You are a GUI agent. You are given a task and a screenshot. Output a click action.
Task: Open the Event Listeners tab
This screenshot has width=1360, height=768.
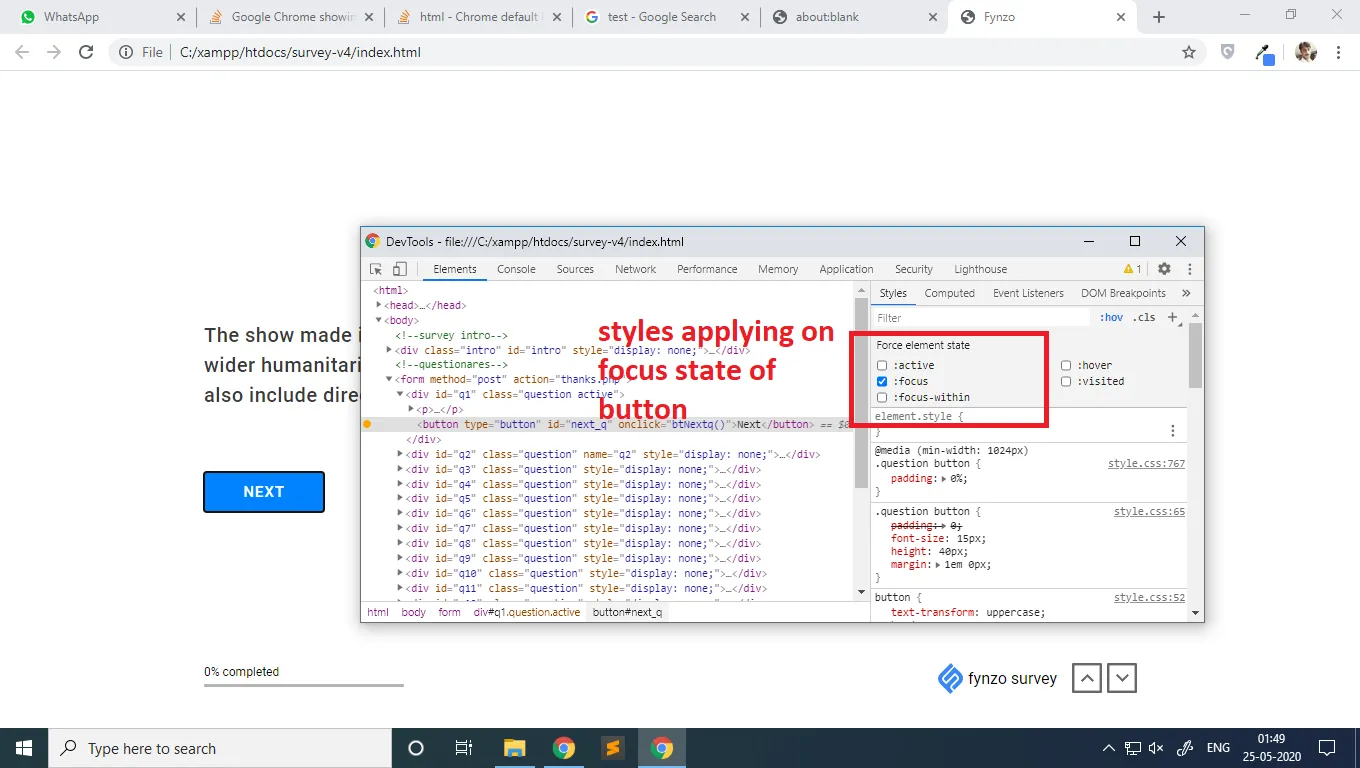[1028, 293]
